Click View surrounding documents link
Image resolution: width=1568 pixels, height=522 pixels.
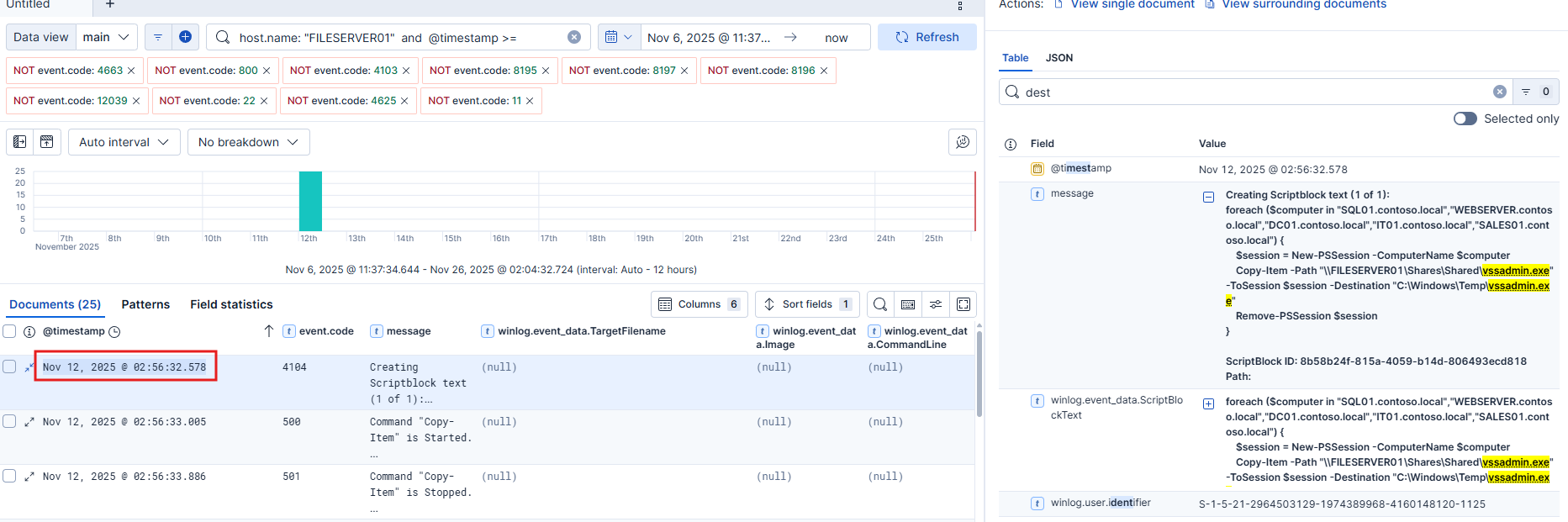coord(1303,5)
